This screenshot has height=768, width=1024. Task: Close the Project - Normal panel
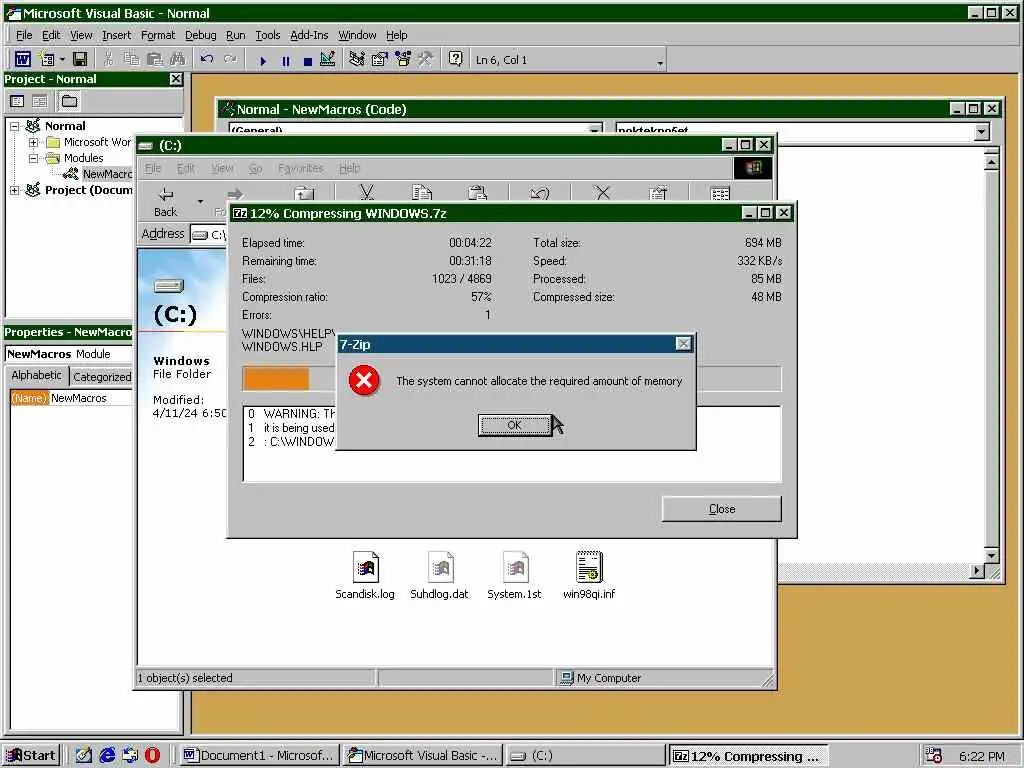pos(176,79)
